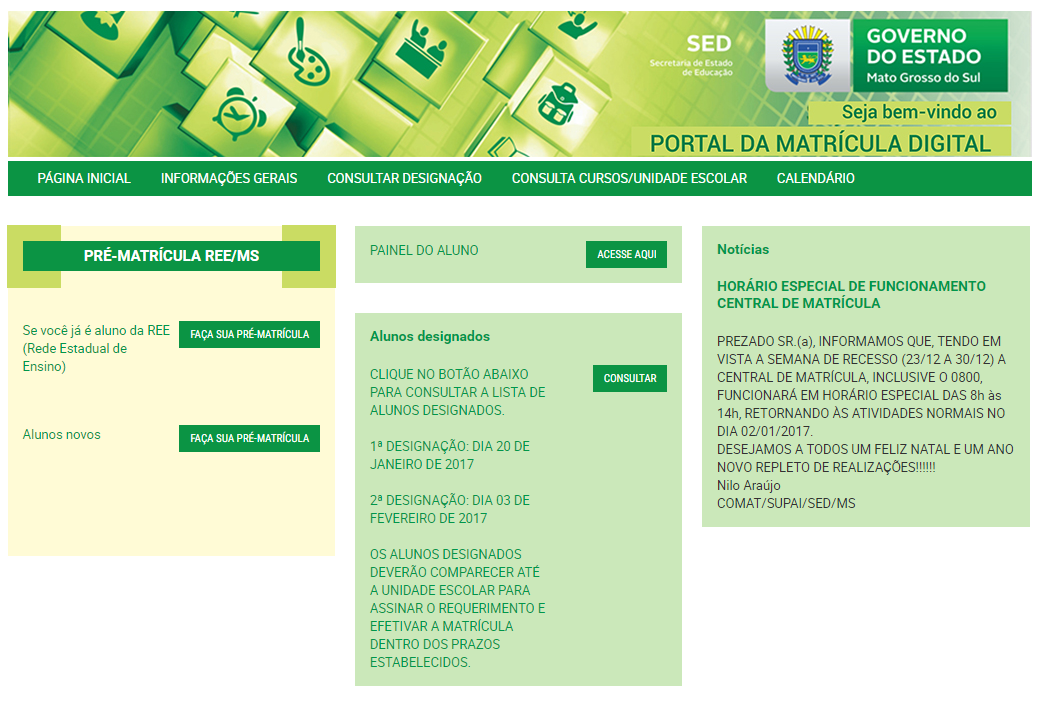The width and height of the screenshot is (1047, 703).
Task: Click the PORTAL DA MATRÍCULA DIGITAL title
Action: (x=821, y=144)
